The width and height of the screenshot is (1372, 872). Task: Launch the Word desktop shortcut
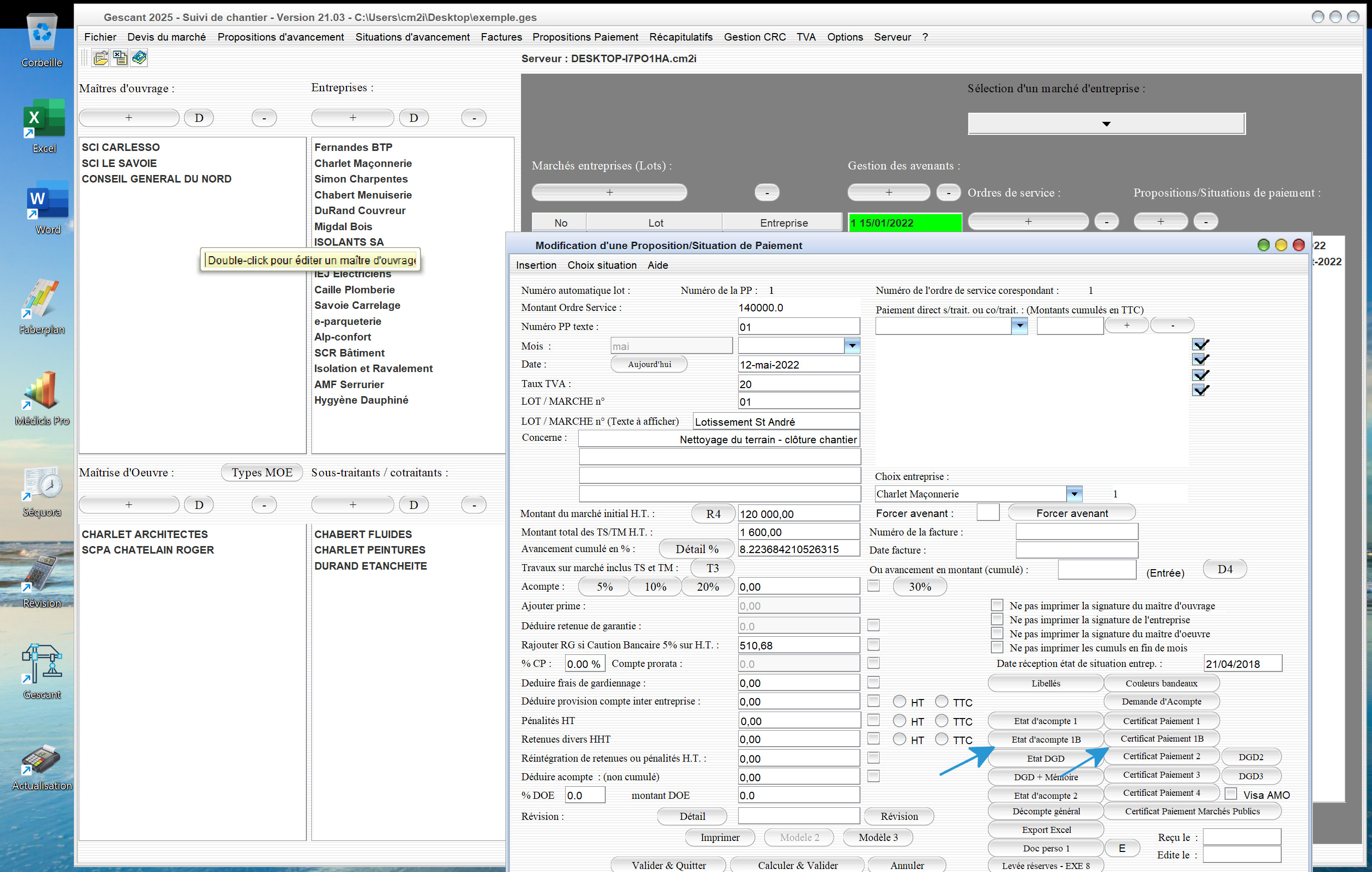click(x=47, y=207)
